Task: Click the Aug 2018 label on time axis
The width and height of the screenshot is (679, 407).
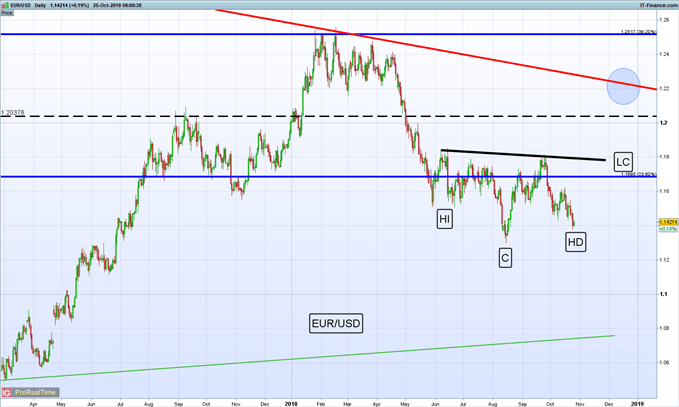Action: point(493,404)
